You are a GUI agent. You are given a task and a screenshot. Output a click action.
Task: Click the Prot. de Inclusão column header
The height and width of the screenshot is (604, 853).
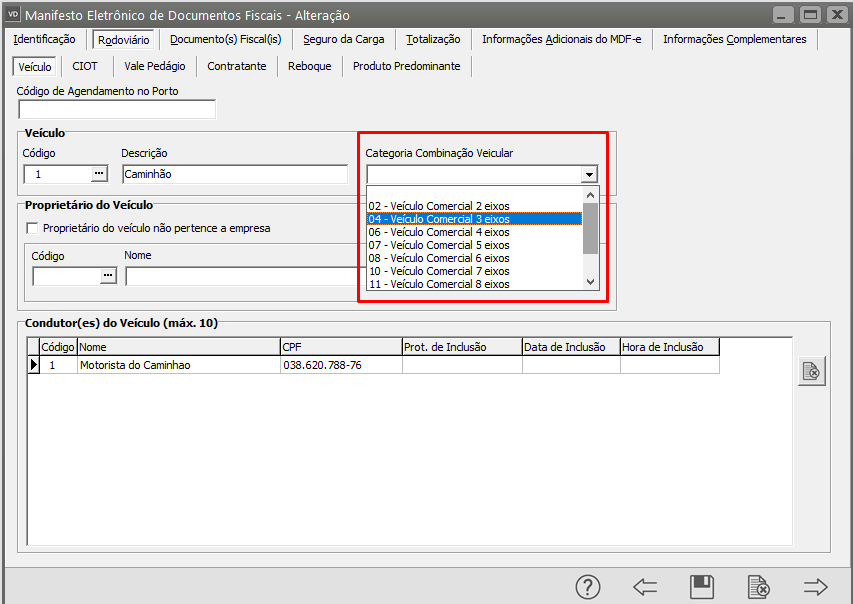pyautogui.click(x=462, y=347)
